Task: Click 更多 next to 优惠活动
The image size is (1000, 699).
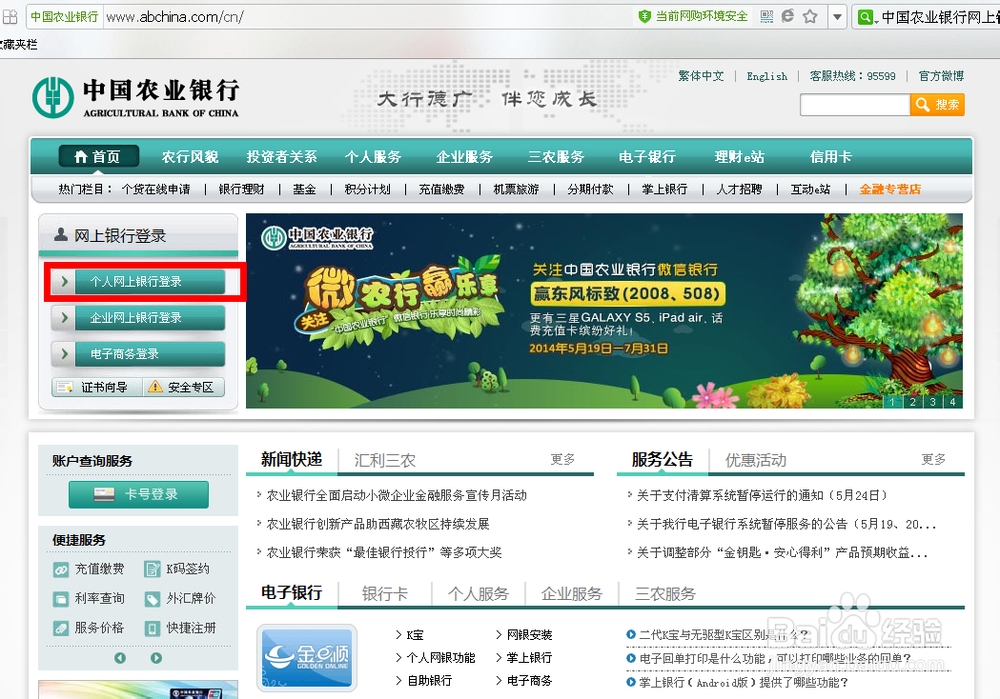Action: tap(933, 460)
